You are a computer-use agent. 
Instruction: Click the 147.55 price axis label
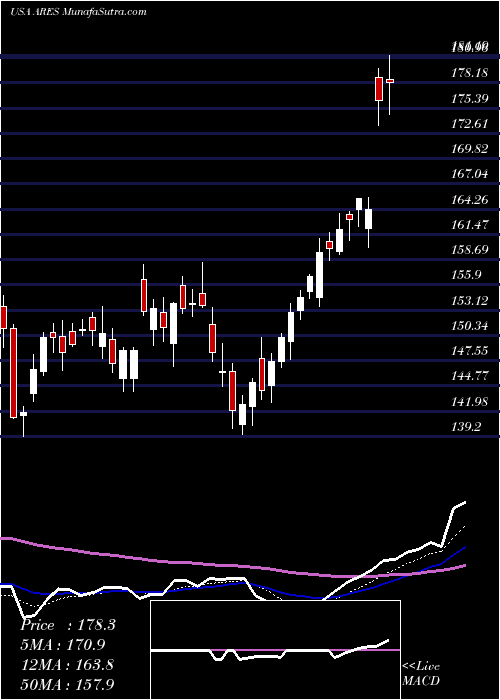click(470, 351)
